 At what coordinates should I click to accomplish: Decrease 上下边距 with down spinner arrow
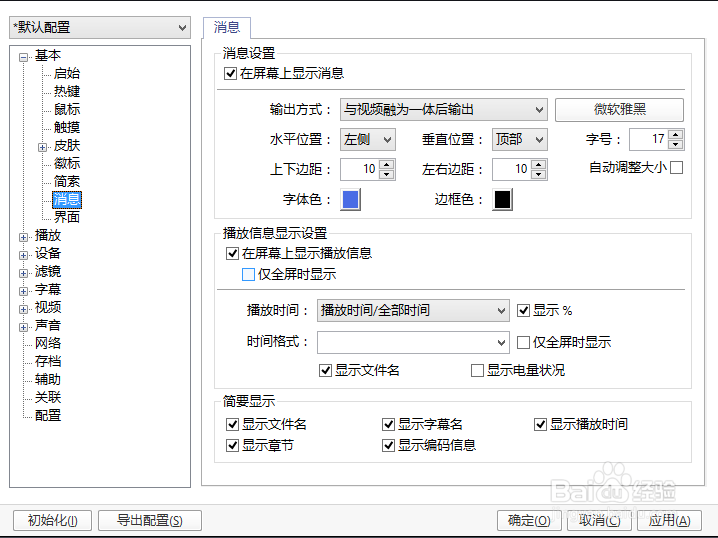click(x=387, y=174)
